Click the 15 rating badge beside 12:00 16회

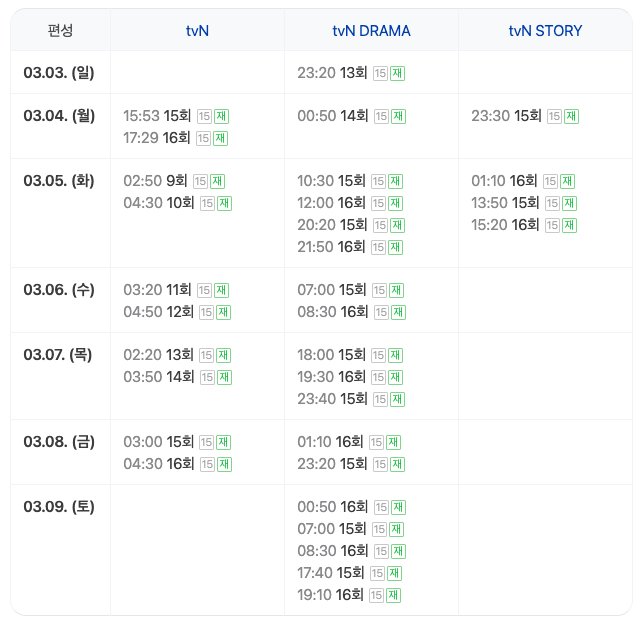click(378, 203)
